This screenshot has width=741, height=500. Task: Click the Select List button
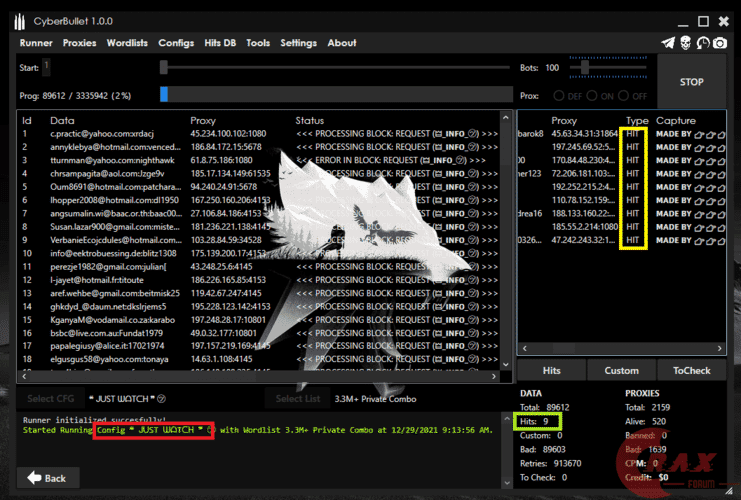(x=298, y=398)
